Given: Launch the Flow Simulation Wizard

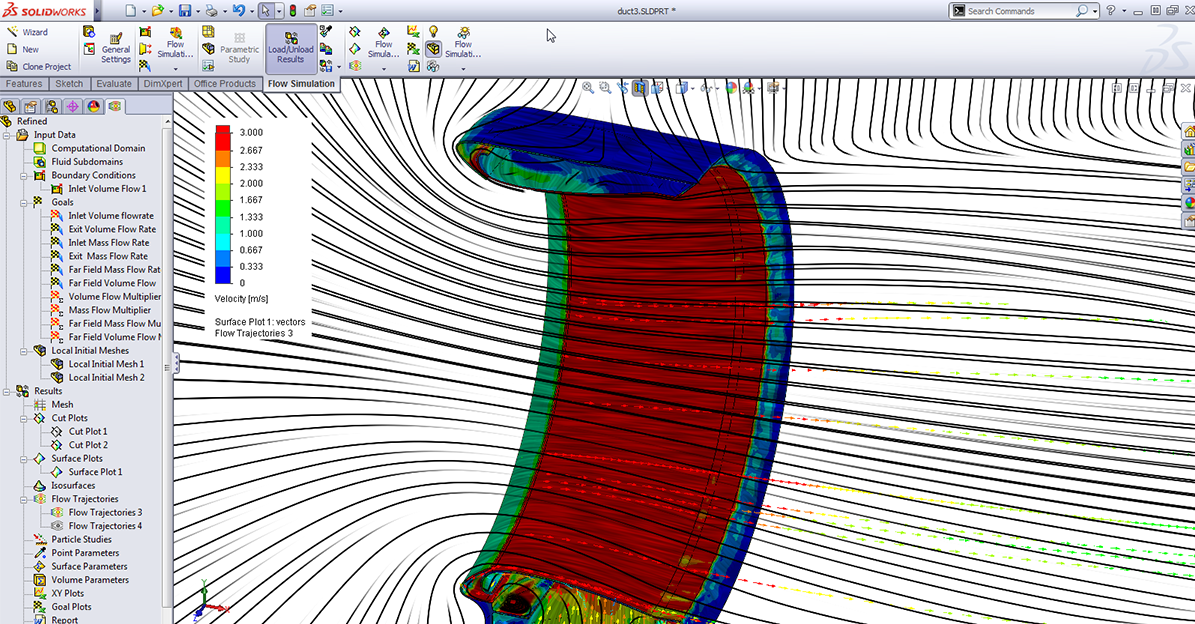Looking at the screenshot, I should tap(34, 32).
